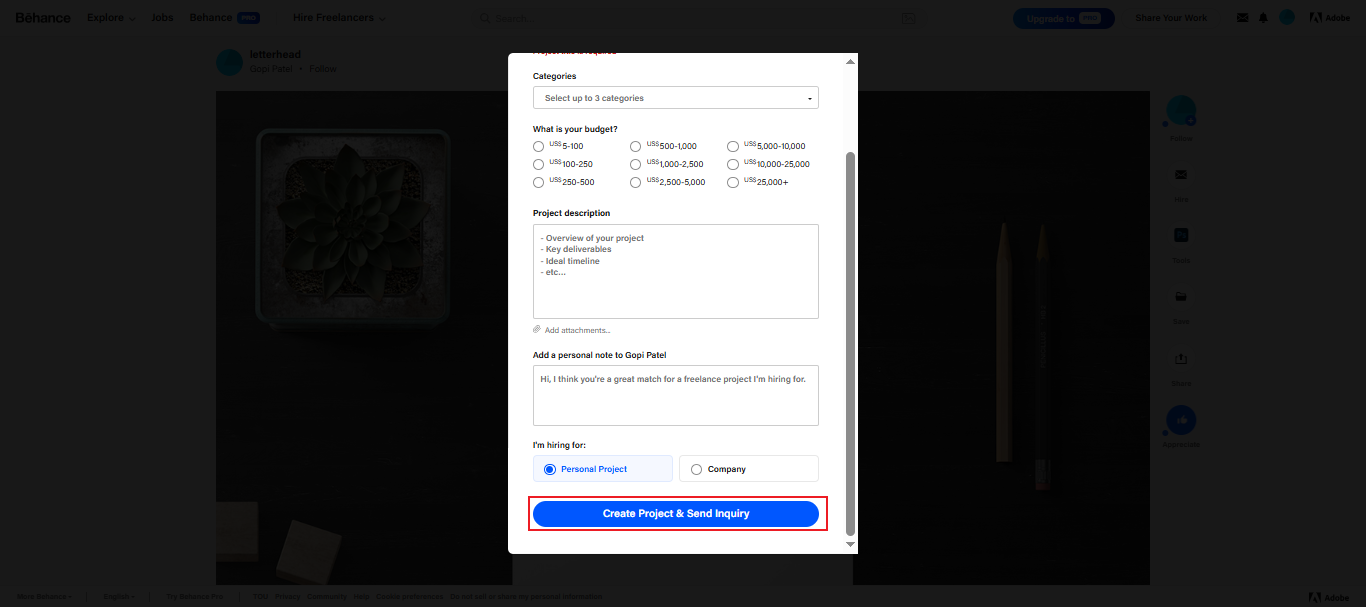Click Follow link next to Gopi Patel

click(323, 69)
